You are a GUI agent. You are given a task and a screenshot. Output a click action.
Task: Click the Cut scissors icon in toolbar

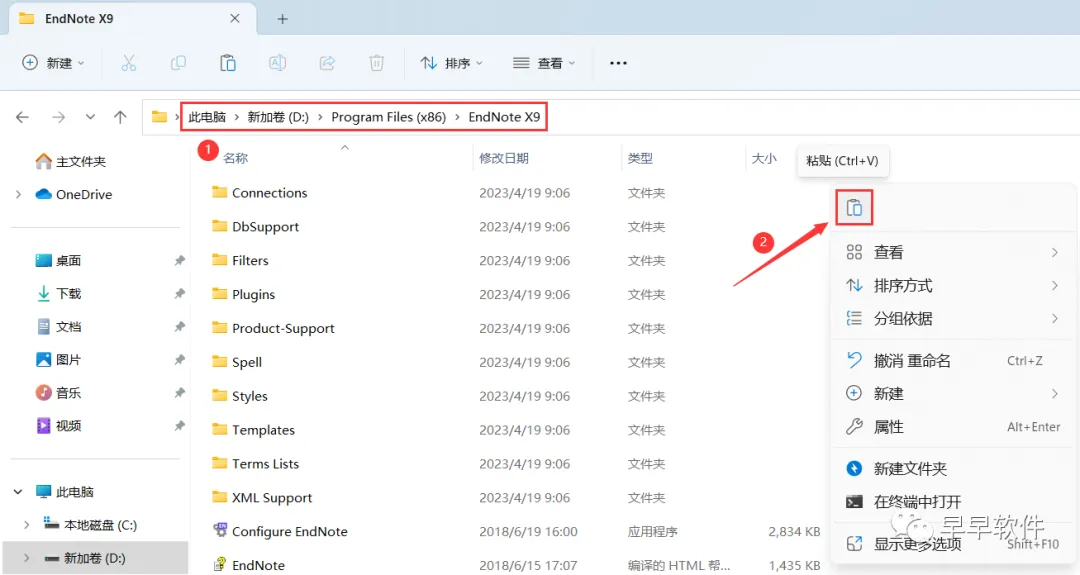[x=129, y=63]
